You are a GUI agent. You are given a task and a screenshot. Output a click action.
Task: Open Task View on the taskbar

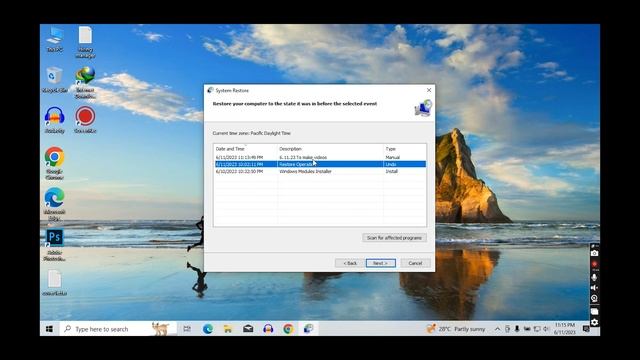pyautogui.click(x=187, y=329)
